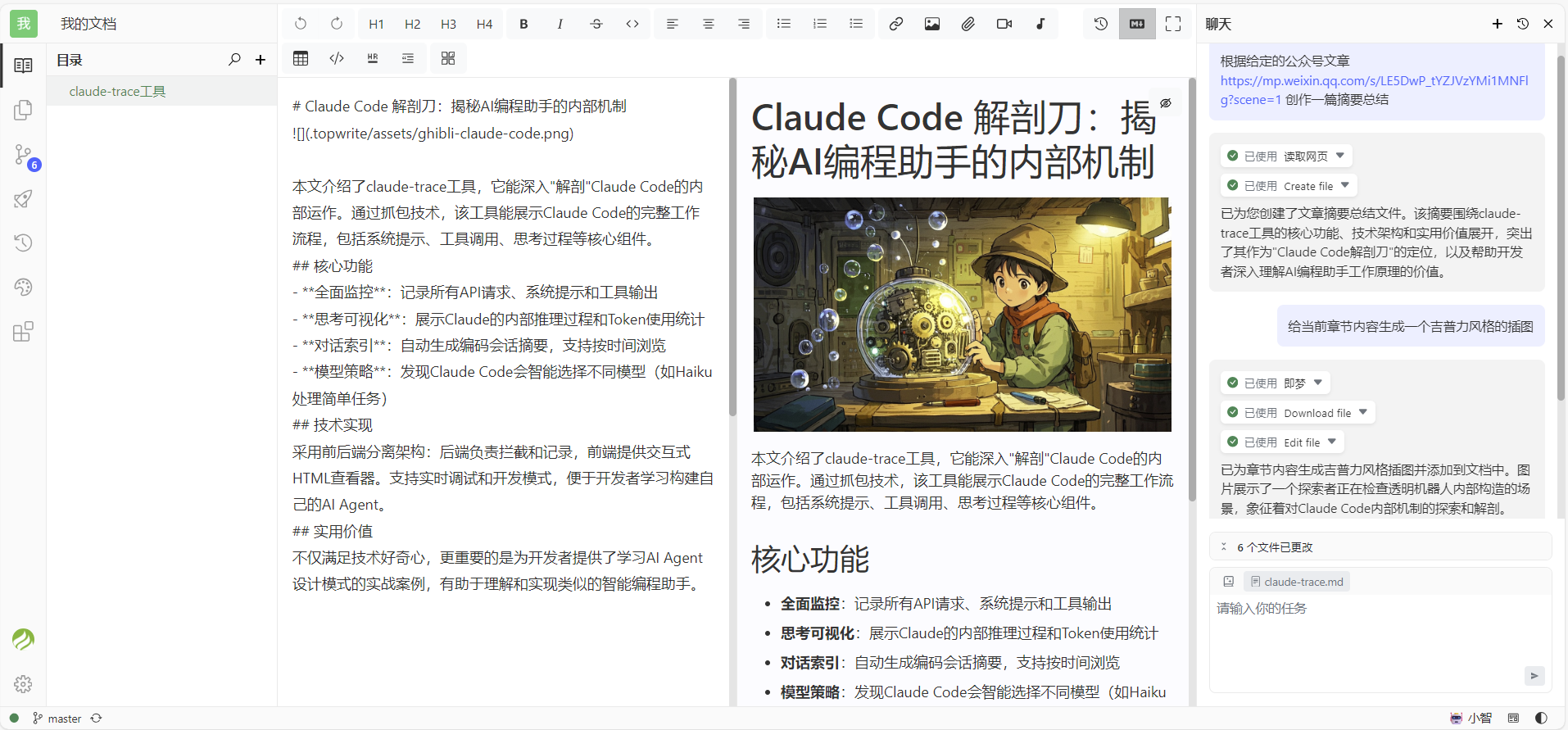Click the insert link icon
Viewport: 1568px width, 730px height.
pos(895,24)
